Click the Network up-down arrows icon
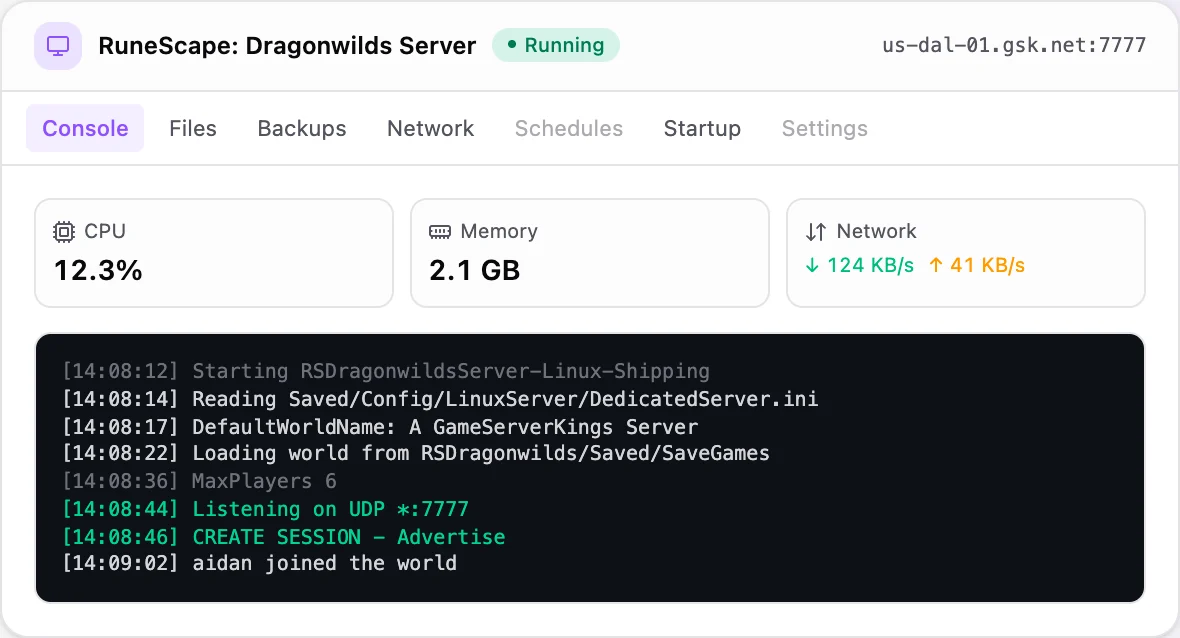Viewport: 1180px width, 638px height. pyautogui.click(x=816, y=232)
